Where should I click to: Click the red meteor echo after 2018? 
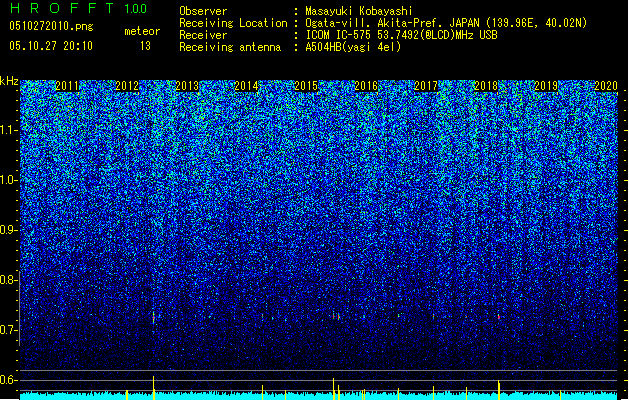pyautogui.click(x=499, y=317)
